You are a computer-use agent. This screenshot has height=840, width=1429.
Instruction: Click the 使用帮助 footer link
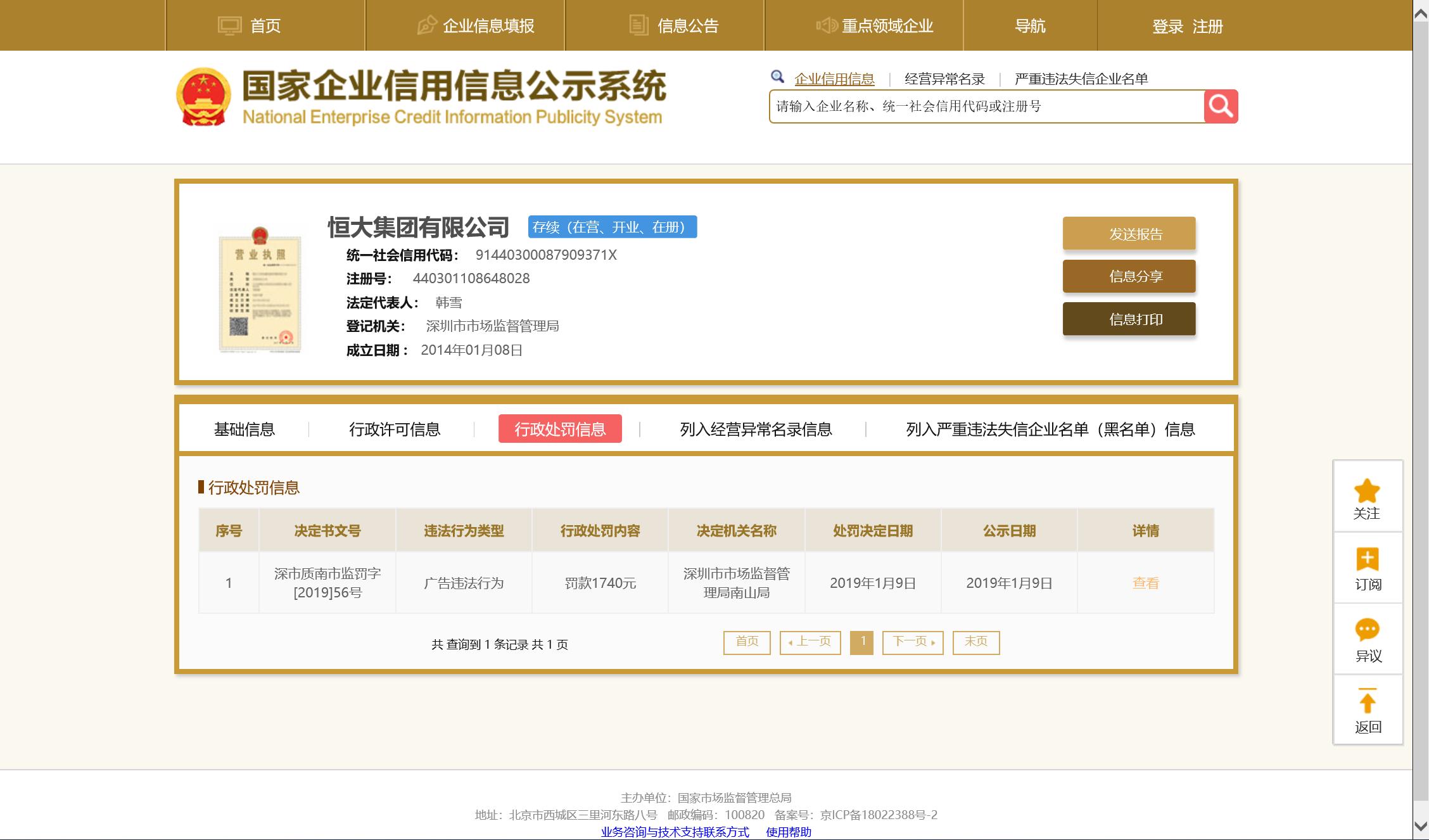pyautogui.click(x=787, y=833)
